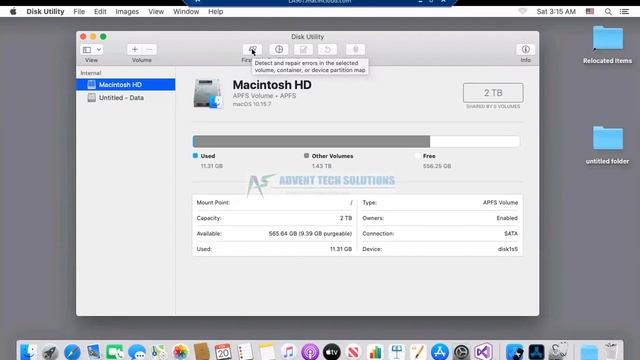Open the Help menu

point(216,11)
